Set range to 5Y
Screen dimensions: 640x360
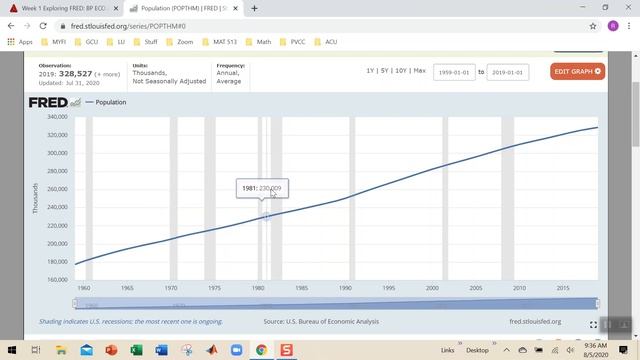[384, 71]
